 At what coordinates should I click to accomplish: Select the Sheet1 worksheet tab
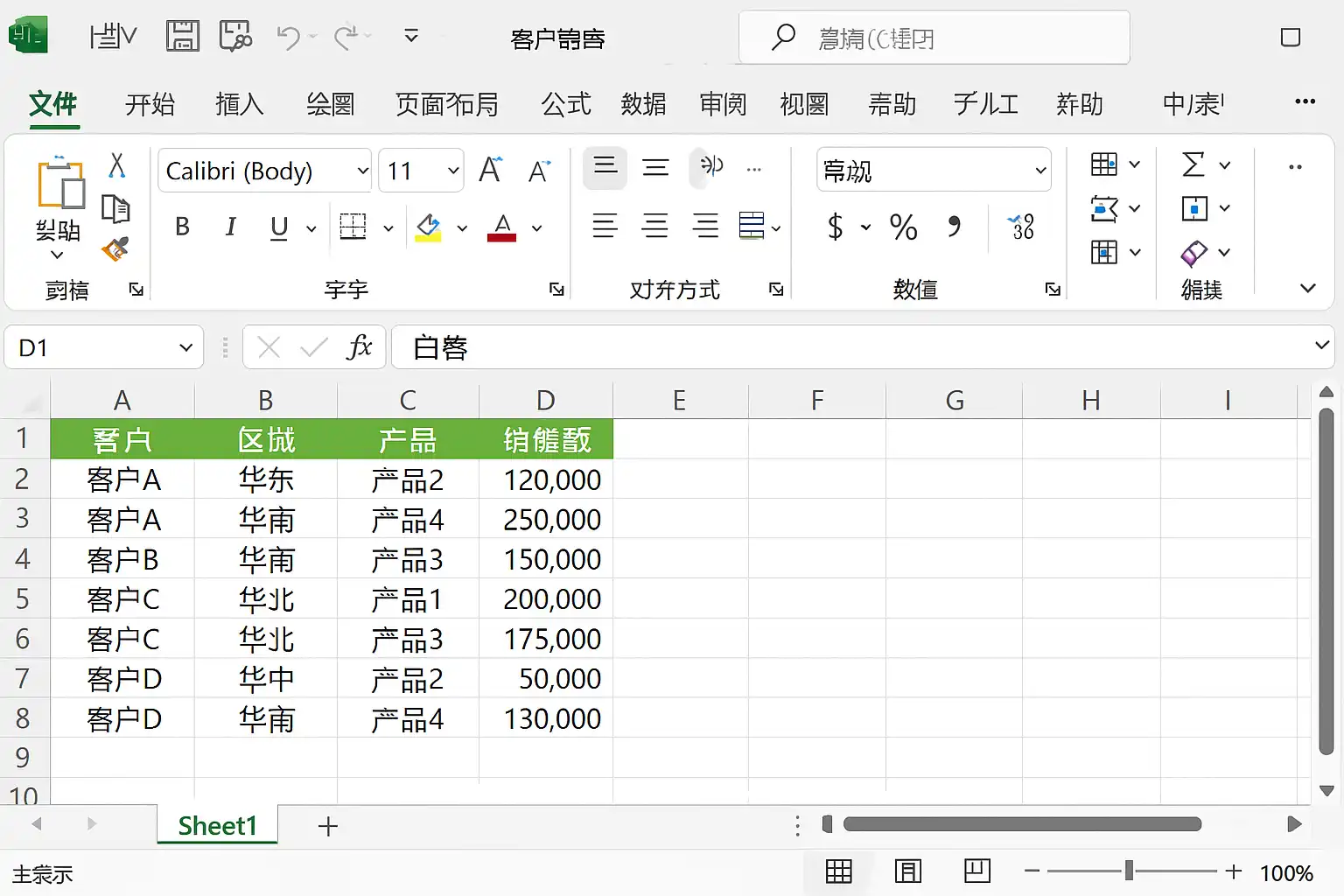217,826
